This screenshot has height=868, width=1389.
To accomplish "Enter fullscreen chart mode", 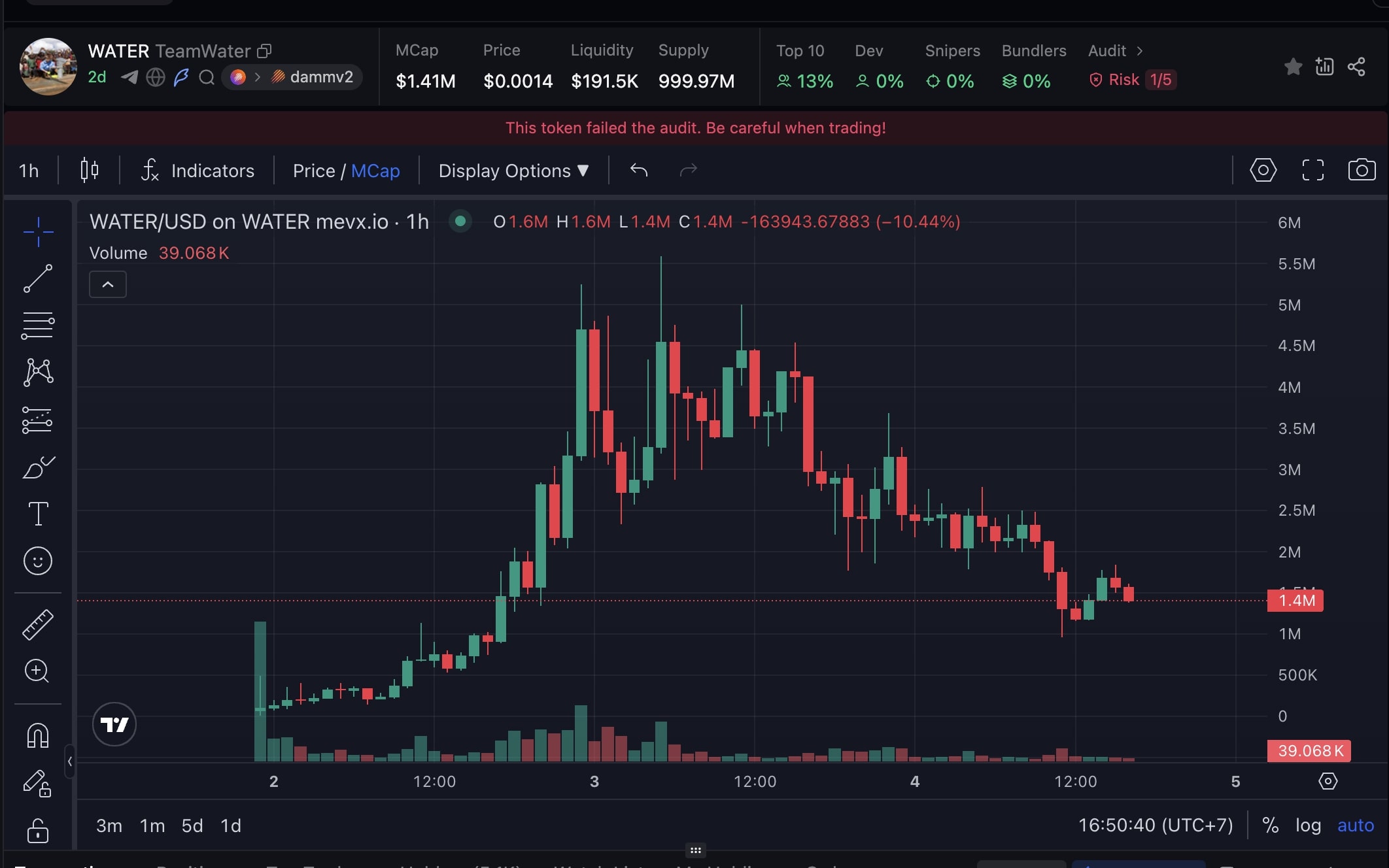I will 1312,170.
